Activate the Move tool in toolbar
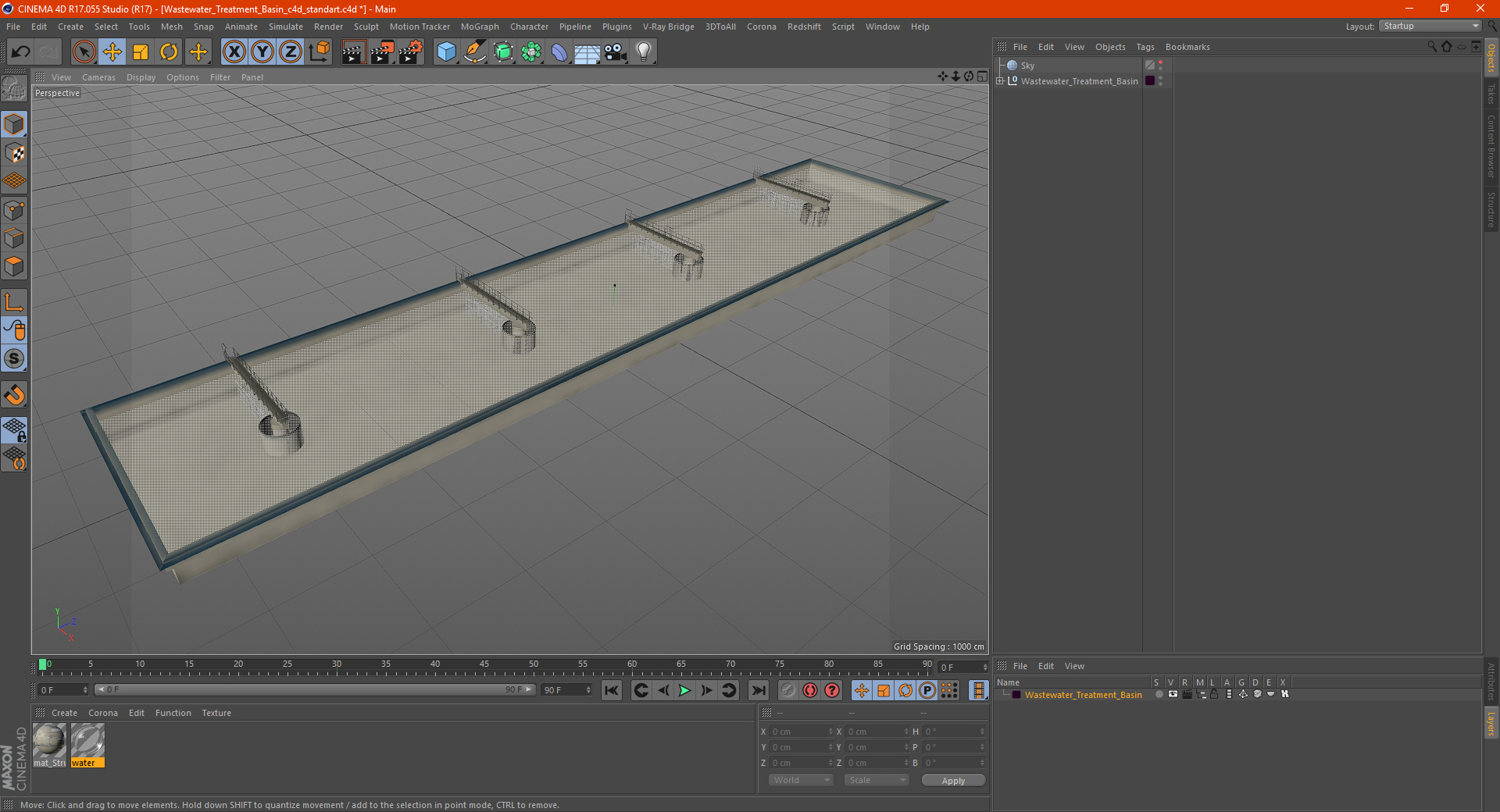The height and width of the screenshot is (812, 1500). 112,52
